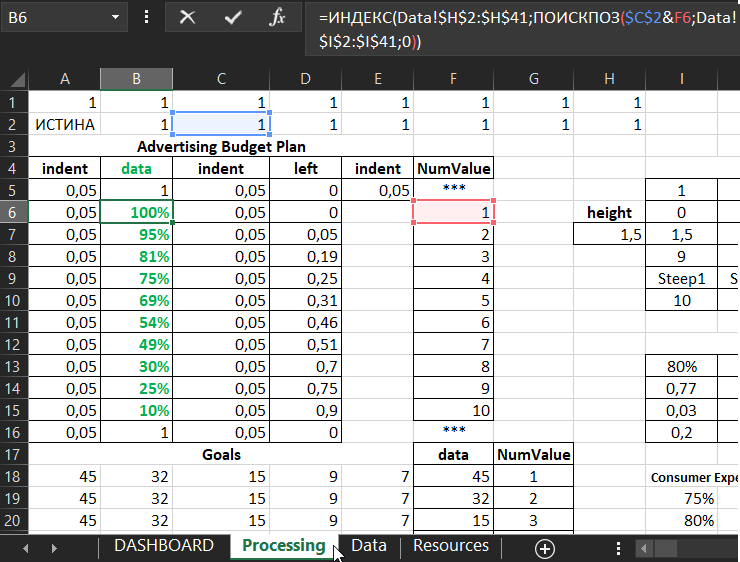Image resolution: width=740 pixels, height=562 pixels.
Task: Go to the Resources sheet tab
Action: pyautogui.click(x=451, y=546)
